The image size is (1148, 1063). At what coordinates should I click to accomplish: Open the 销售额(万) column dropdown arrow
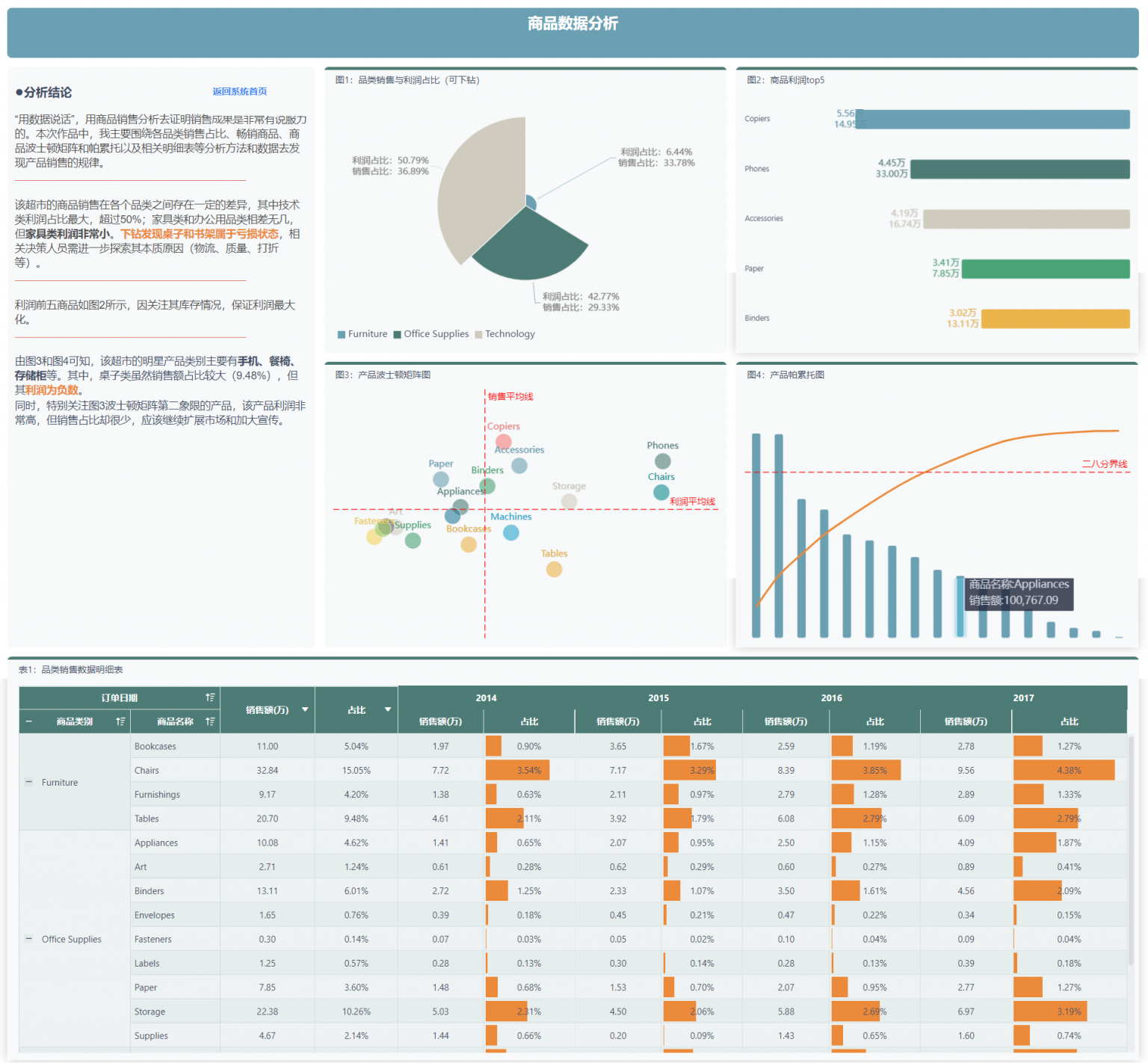305,709
